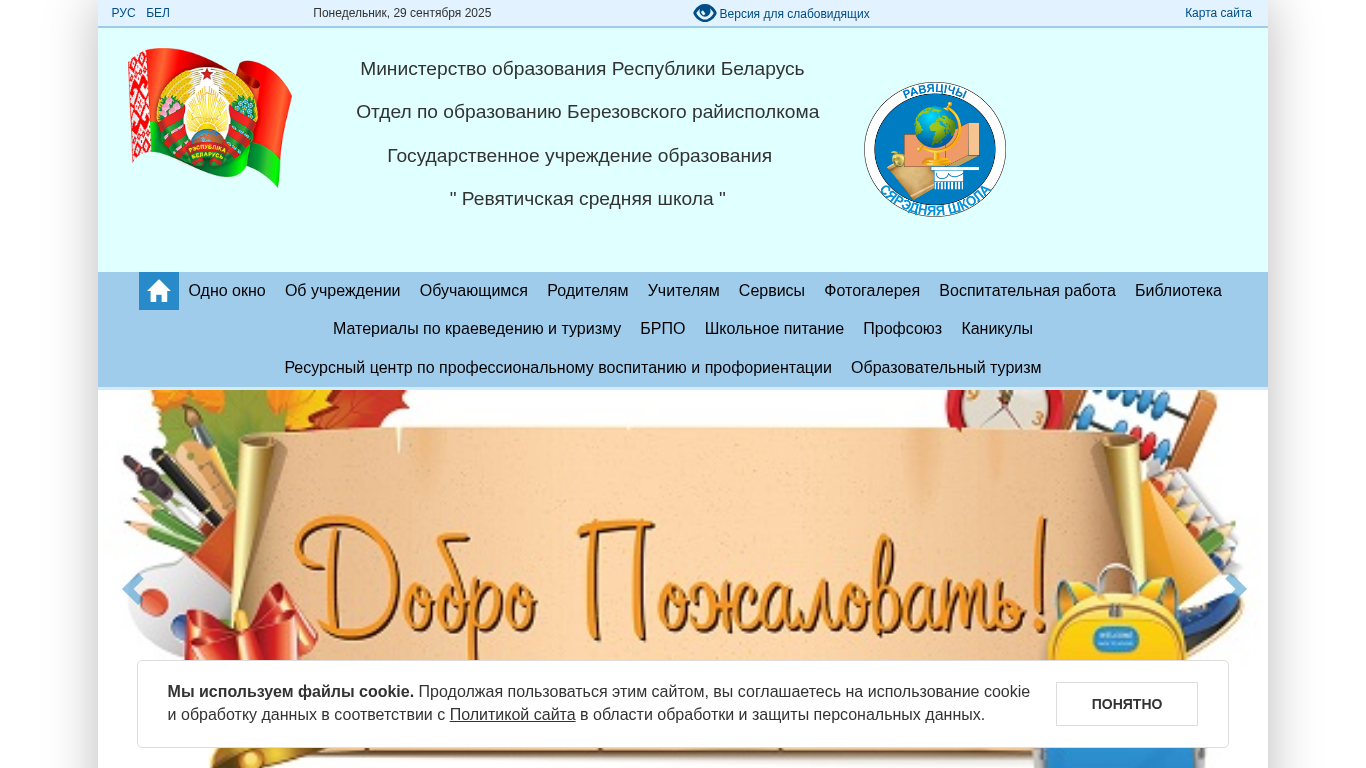Select Обучающимся in the navigation
This screenshot has height=768, width=1366.
click(474, 291)
